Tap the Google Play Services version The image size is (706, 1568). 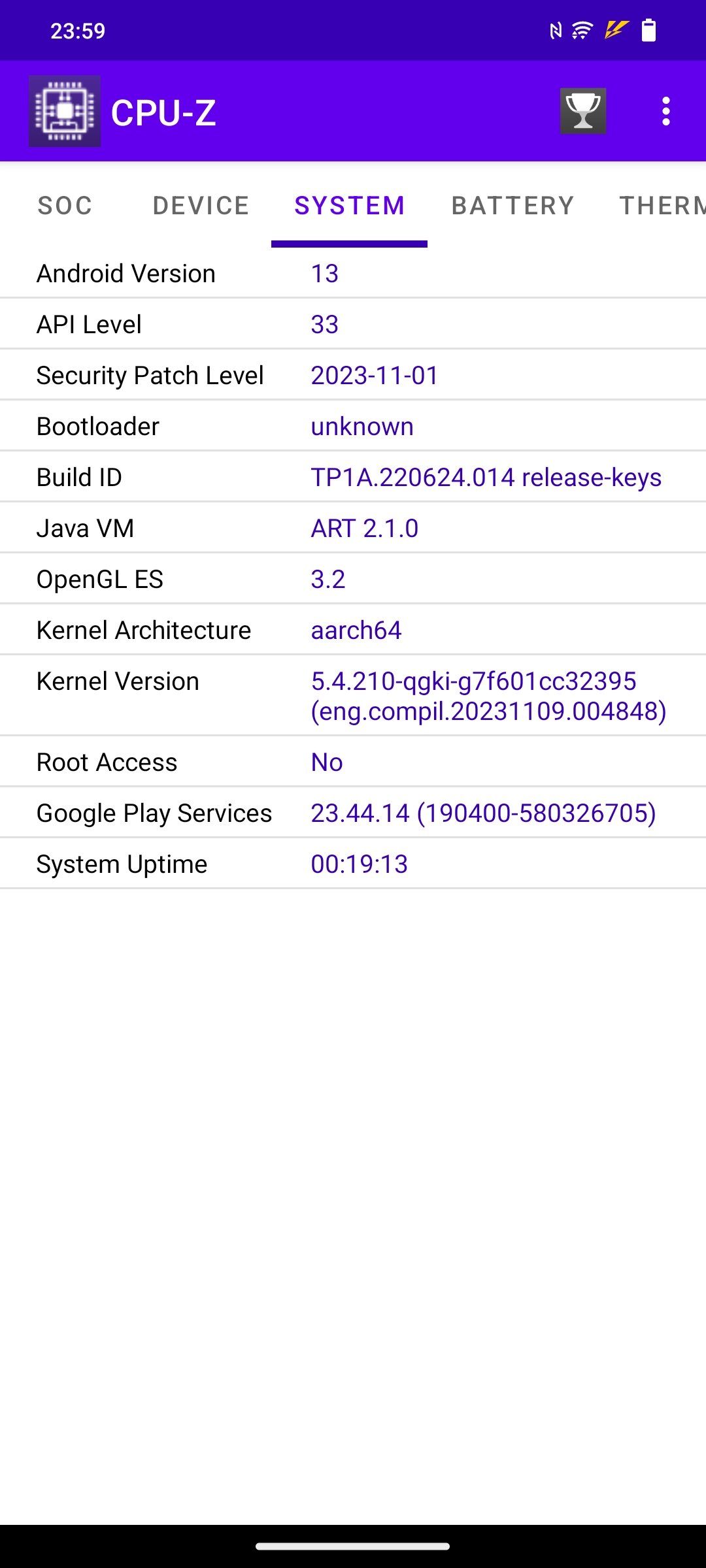(x=483, y=813)
